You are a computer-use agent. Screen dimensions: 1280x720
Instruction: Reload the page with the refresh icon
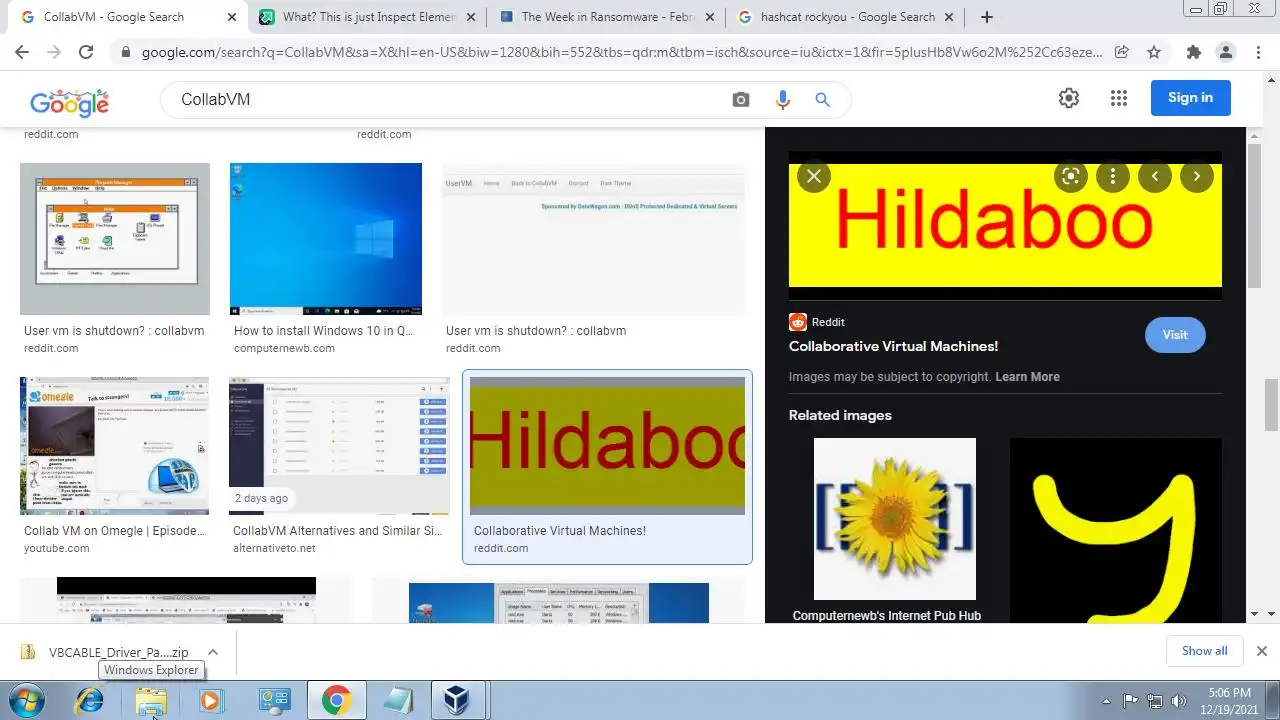point(86,52)
